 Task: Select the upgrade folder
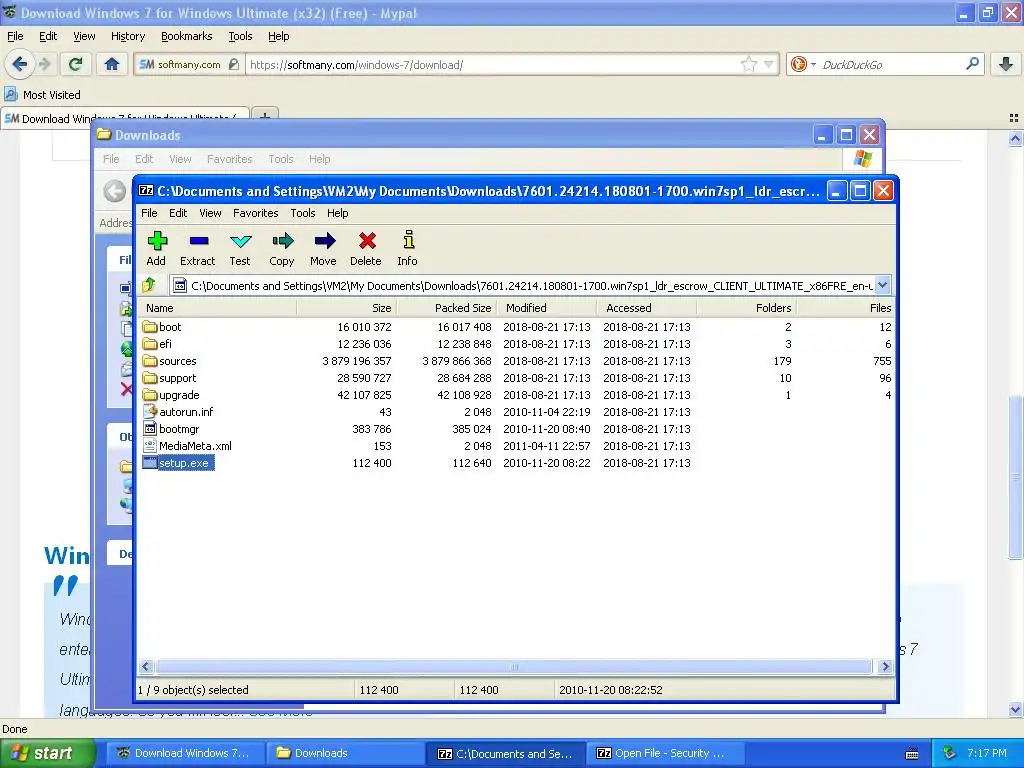click(x=171, y=394)
